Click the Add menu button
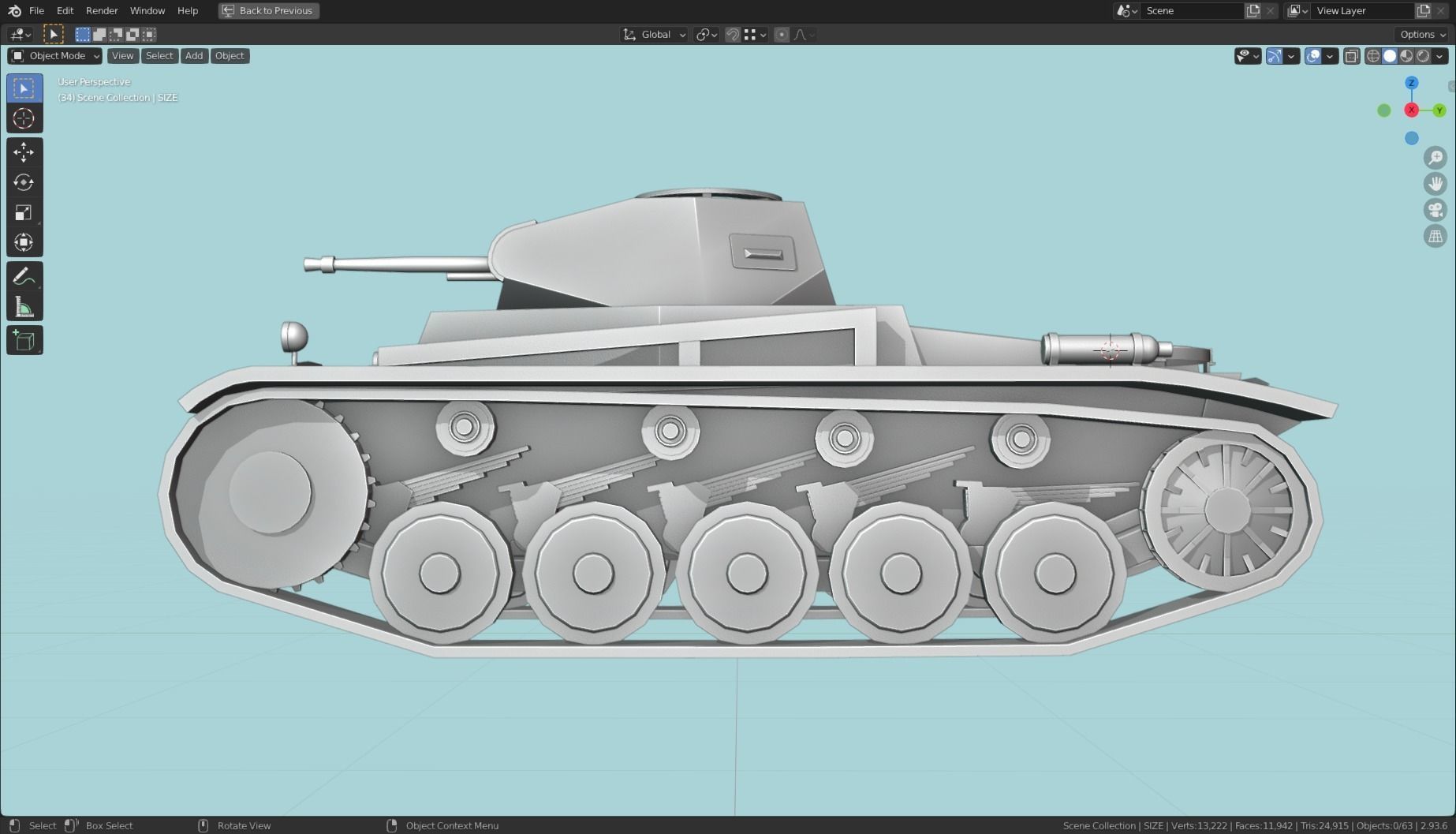This screenshot has height=834, width=1456. (194, 55)
